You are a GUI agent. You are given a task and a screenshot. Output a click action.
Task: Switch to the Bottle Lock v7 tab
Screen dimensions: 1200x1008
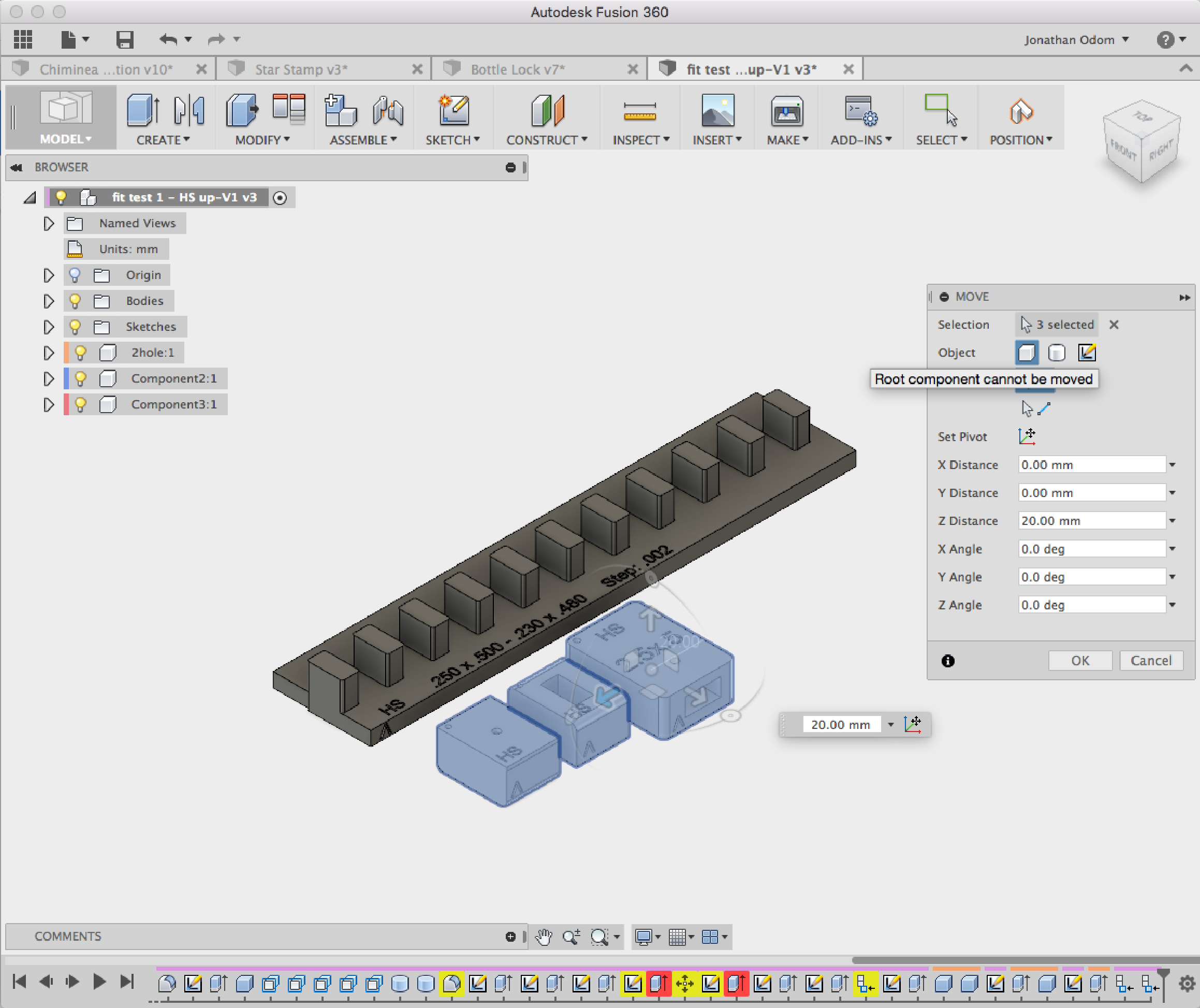pos(517,69)
